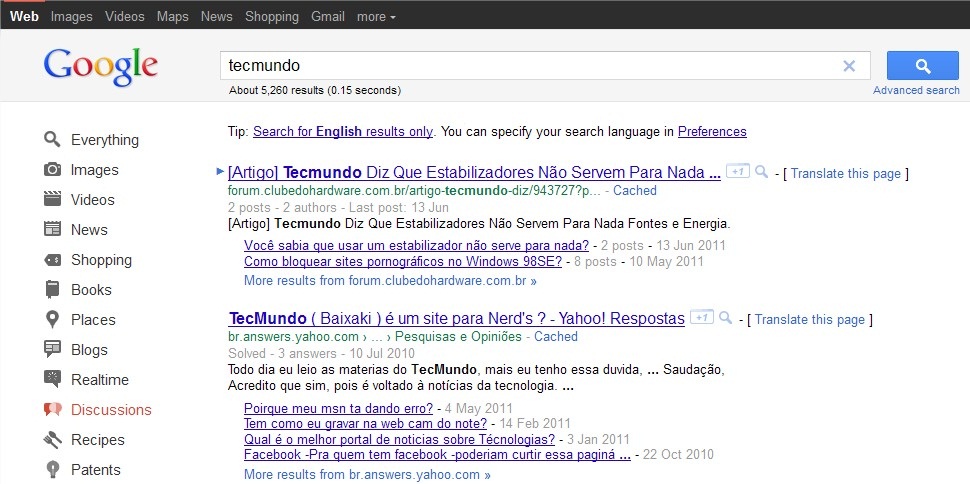Open Gmail from top navigation bar
This screenshot has width=970, height=484.
[x=328, y=17]
